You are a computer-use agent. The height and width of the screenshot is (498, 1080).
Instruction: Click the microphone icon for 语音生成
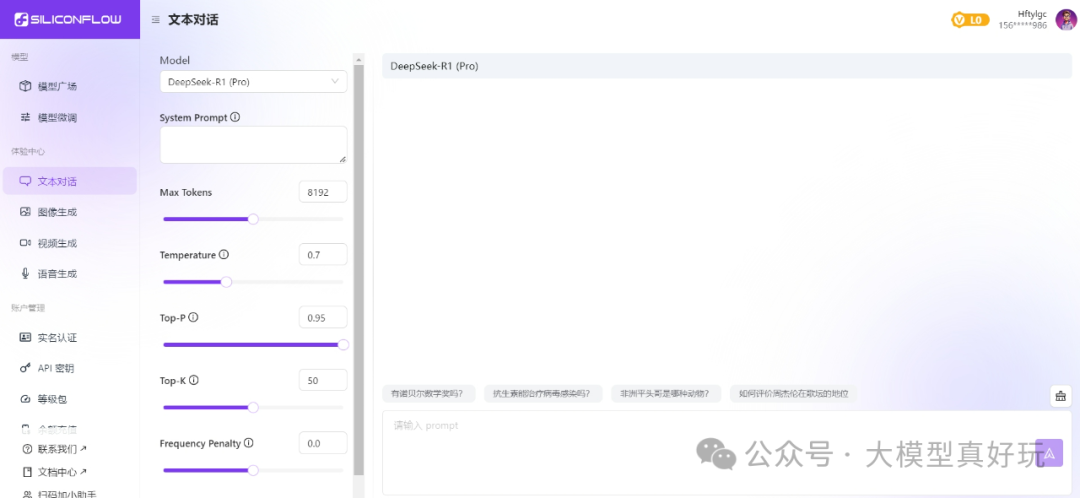click(25, 273)
